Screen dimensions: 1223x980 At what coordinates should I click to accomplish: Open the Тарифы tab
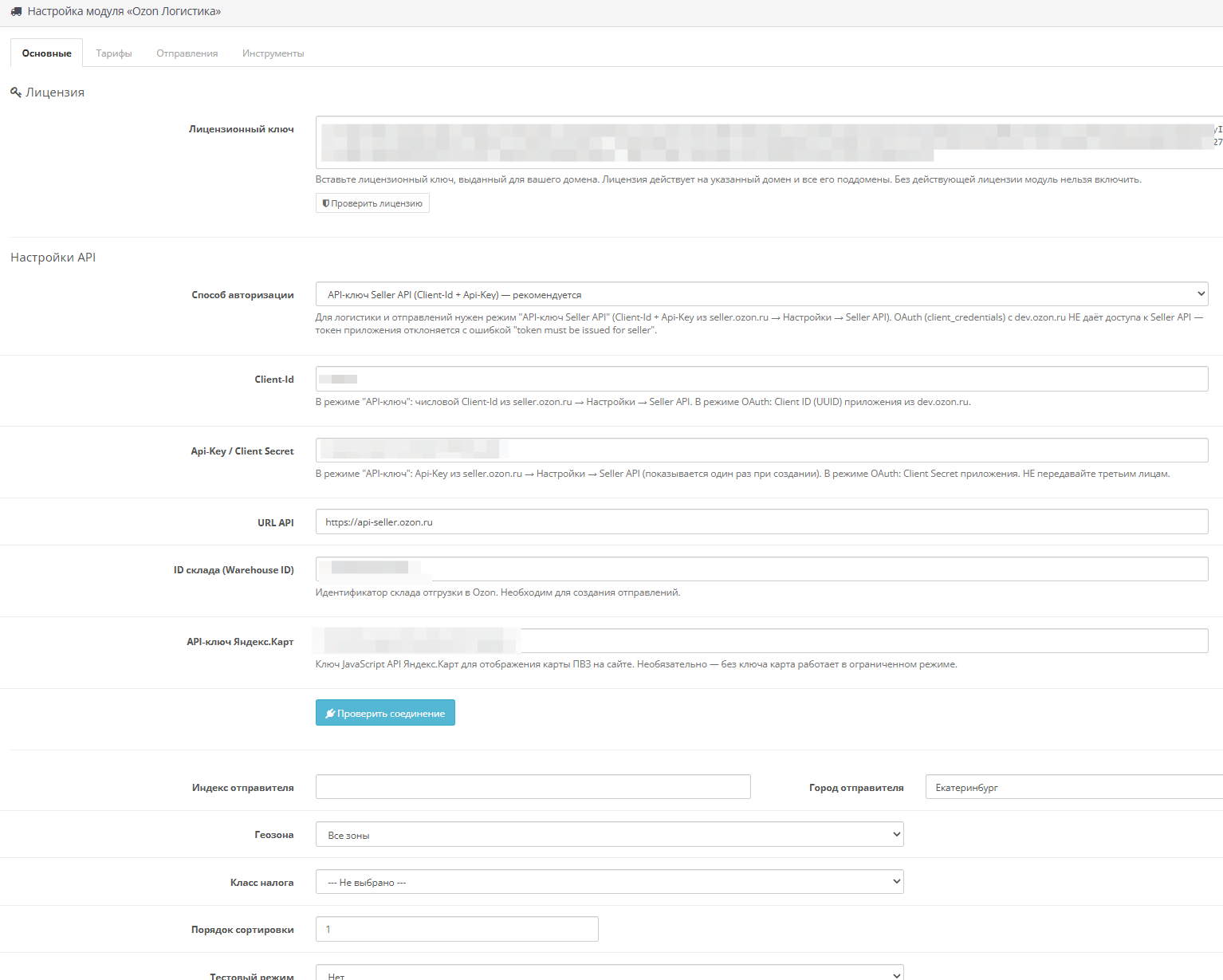coord(114,53)
